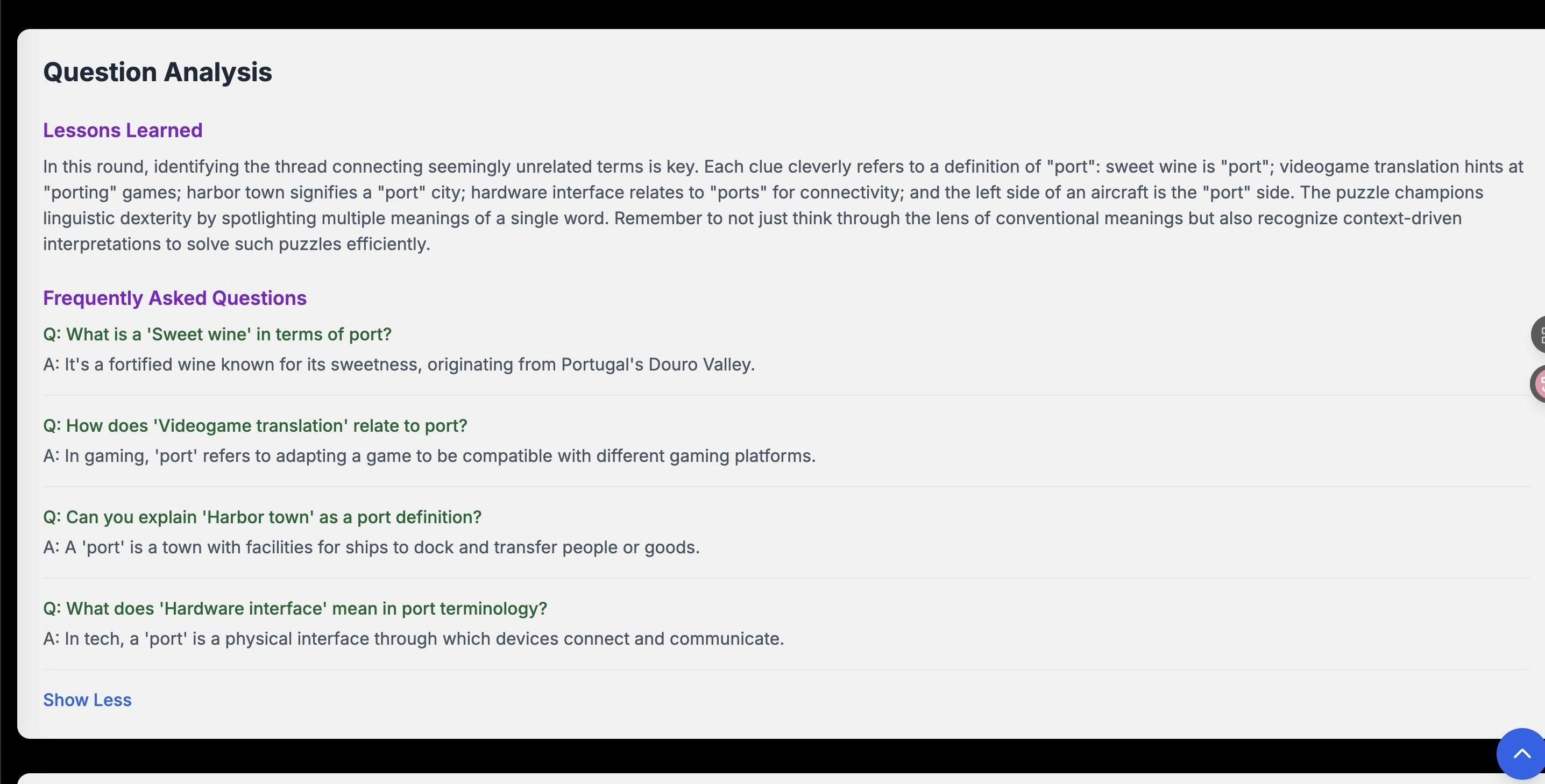Click the 'Lessons Learned' section heading
This screenshot has width=1545, height=784.
click(x=122, y=130)
